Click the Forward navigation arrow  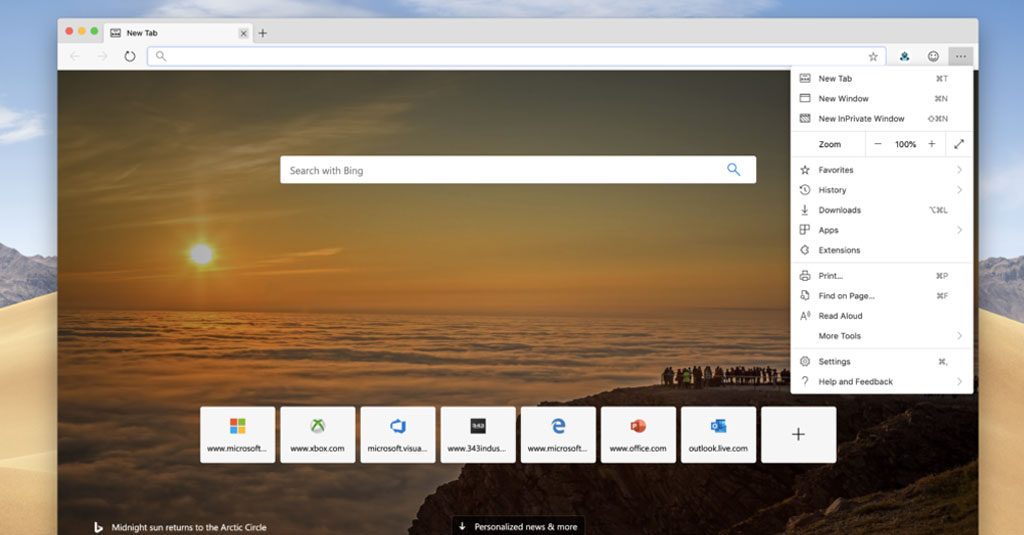click(103, 56)
